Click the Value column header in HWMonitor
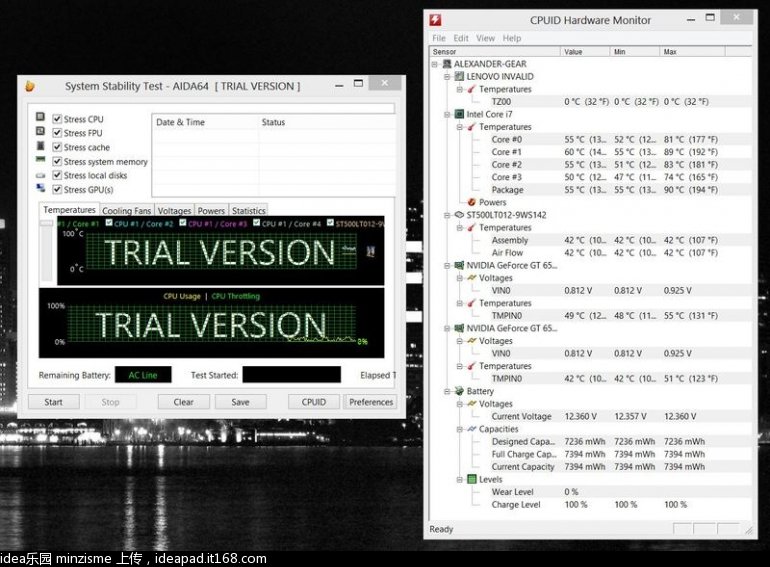 pos(585,52)
